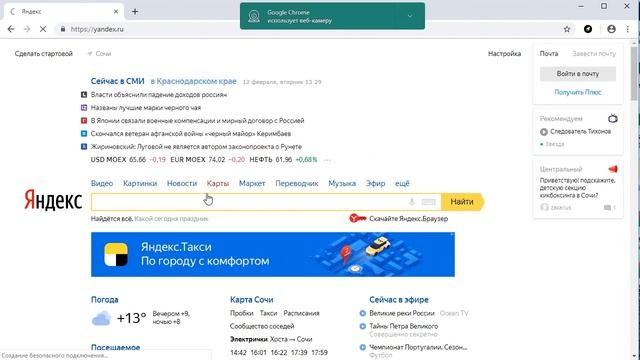Open the Chrome three-dot menu
The height and width of the screenshot is (360, 640).
[x=628, y=29]
